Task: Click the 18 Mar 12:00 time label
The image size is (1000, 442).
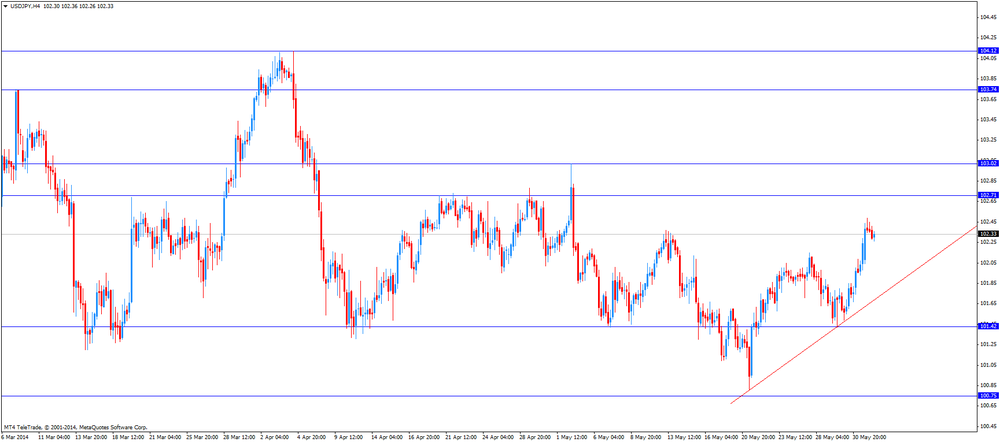Action: (x=126, y=438)
